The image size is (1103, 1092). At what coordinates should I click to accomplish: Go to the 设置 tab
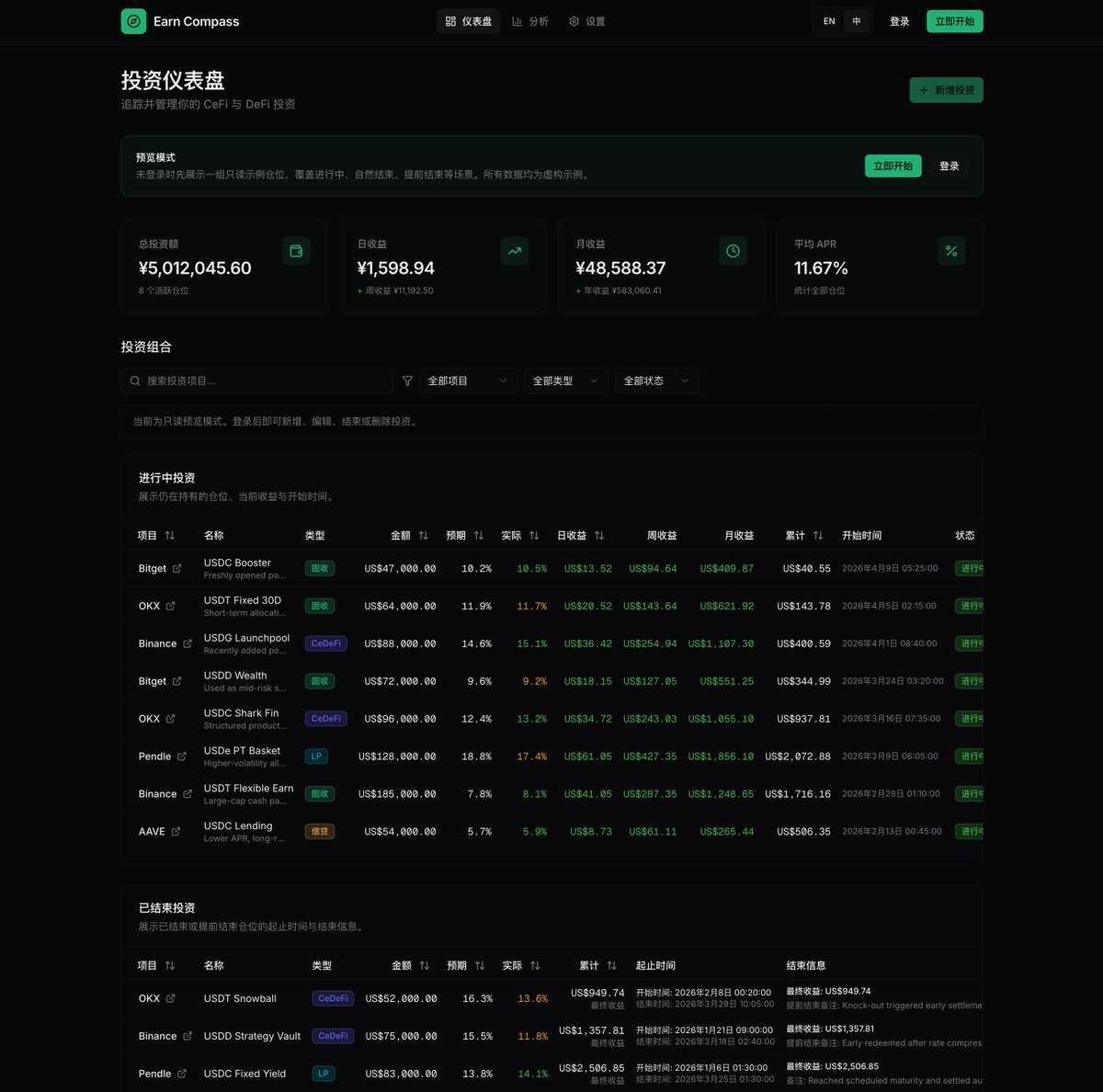tap(587, 21)
